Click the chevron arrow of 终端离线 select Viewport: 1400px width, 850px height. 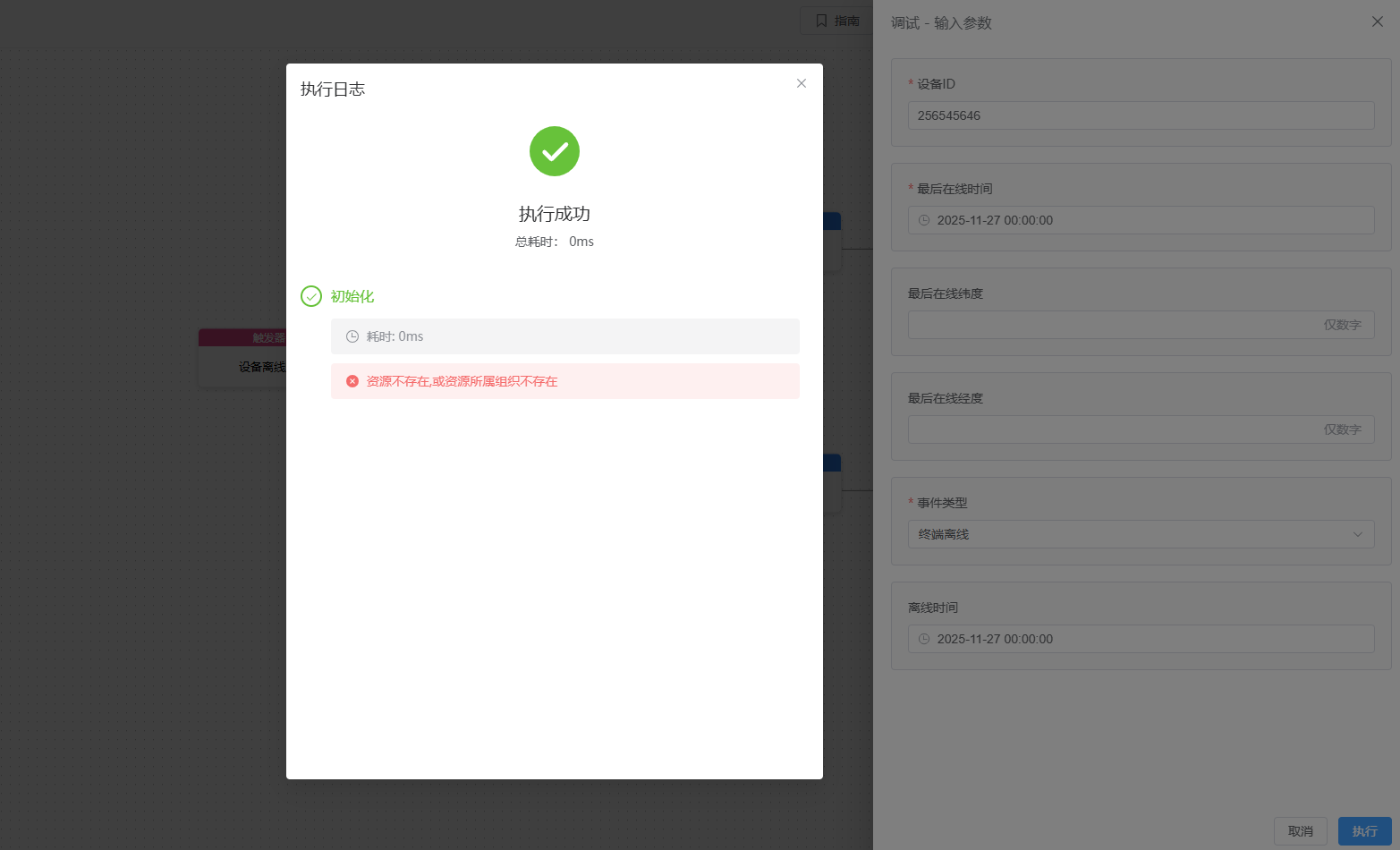[1357, 534]
